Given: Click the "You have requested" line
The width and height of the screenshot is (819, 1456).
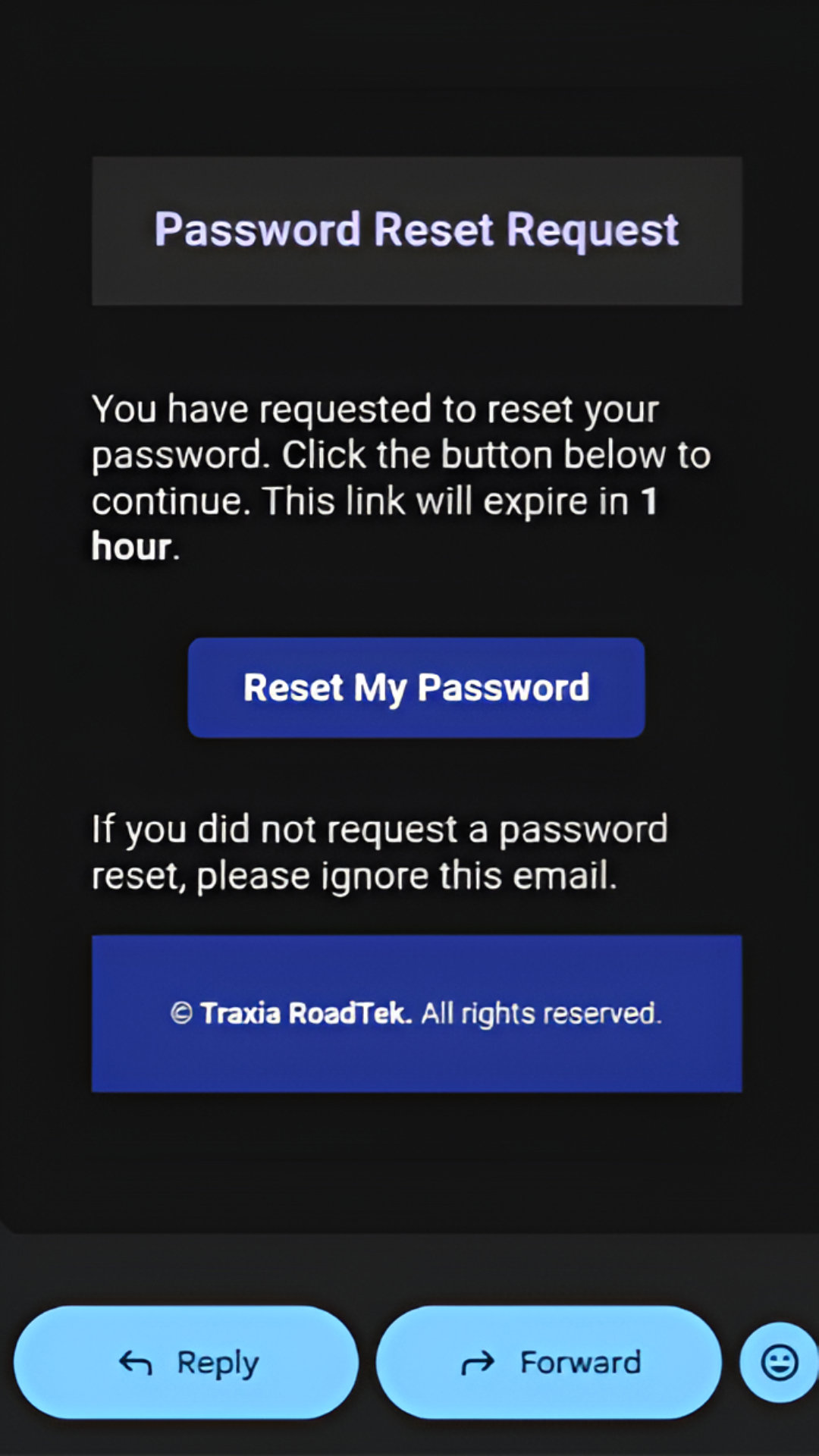Looking at the screenshot, I should pyautogui.click(x=375, y=409).
